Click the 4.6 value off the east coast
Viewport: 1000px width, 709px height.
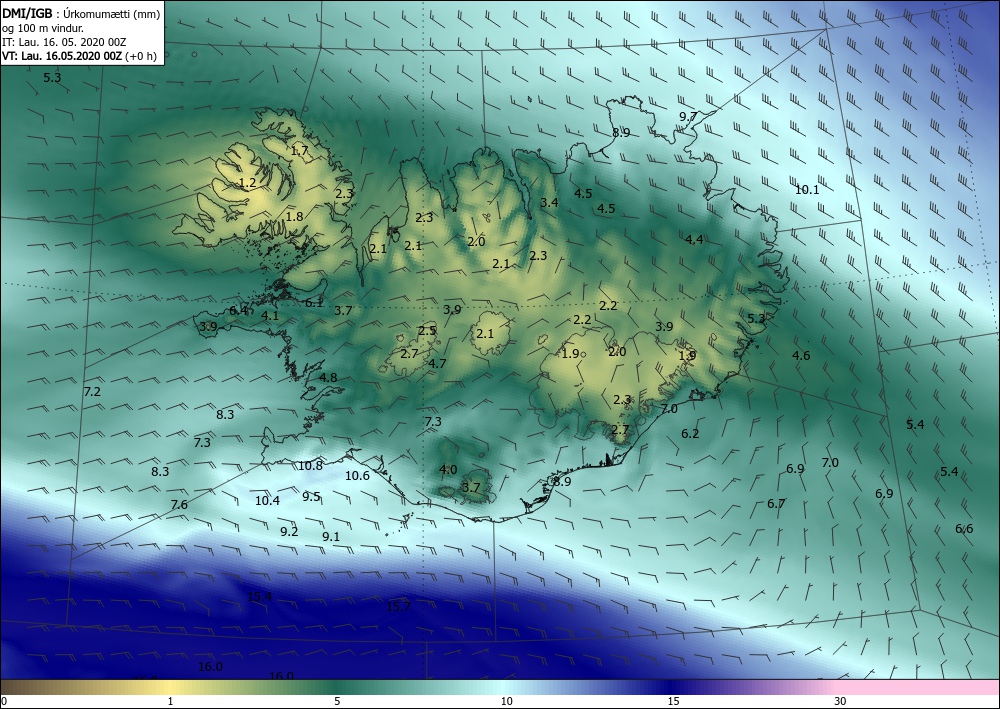click(x=801, y=356)
